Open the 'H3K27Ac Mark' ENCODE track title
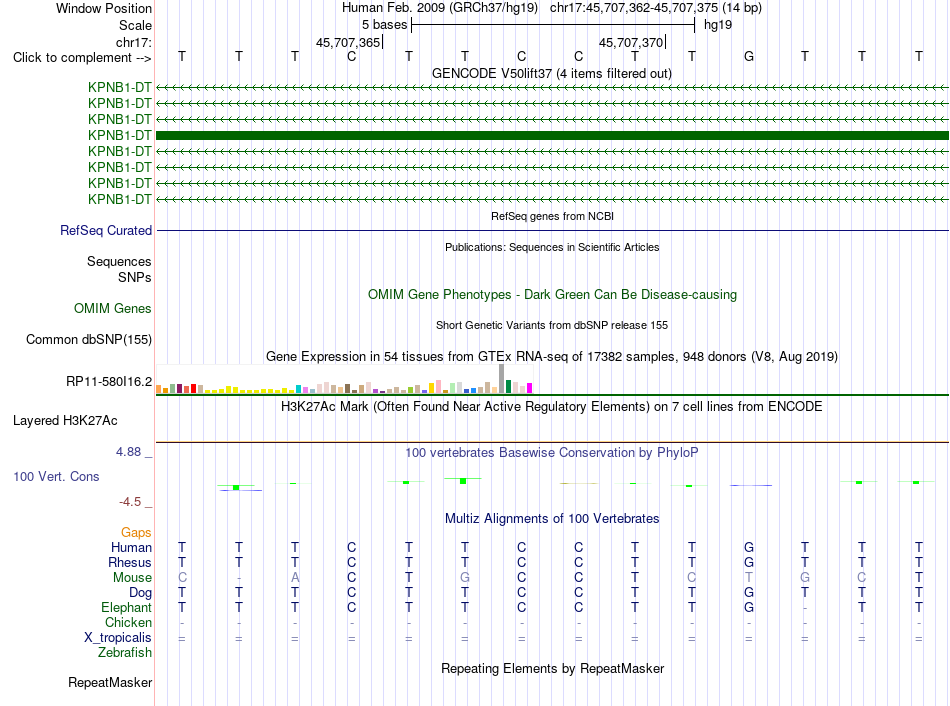The height and width of the screenshot is (706, 950). (551, 407)
